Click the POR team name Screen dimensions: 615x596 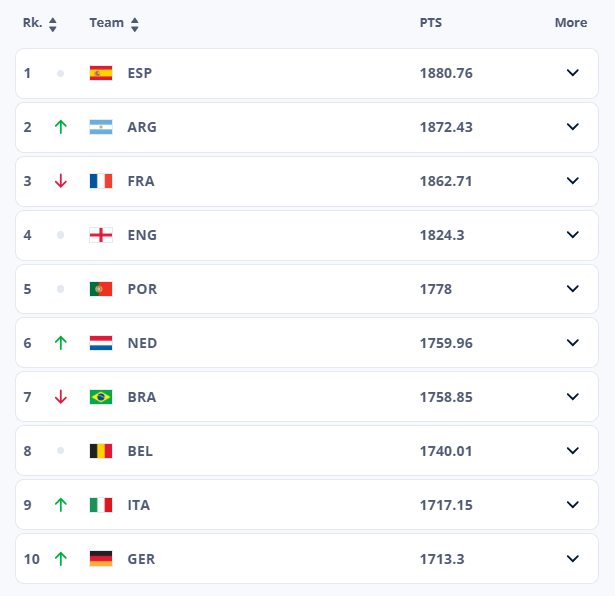142,289
